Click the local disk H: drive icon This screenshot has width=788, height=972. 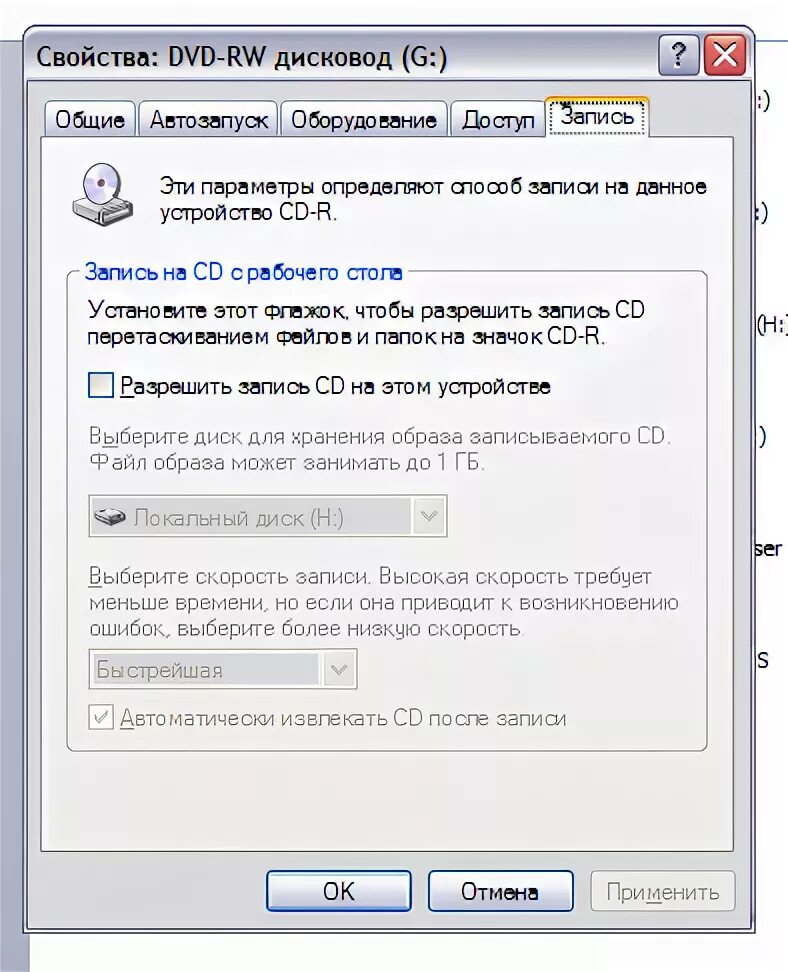(x=110, y=516)
